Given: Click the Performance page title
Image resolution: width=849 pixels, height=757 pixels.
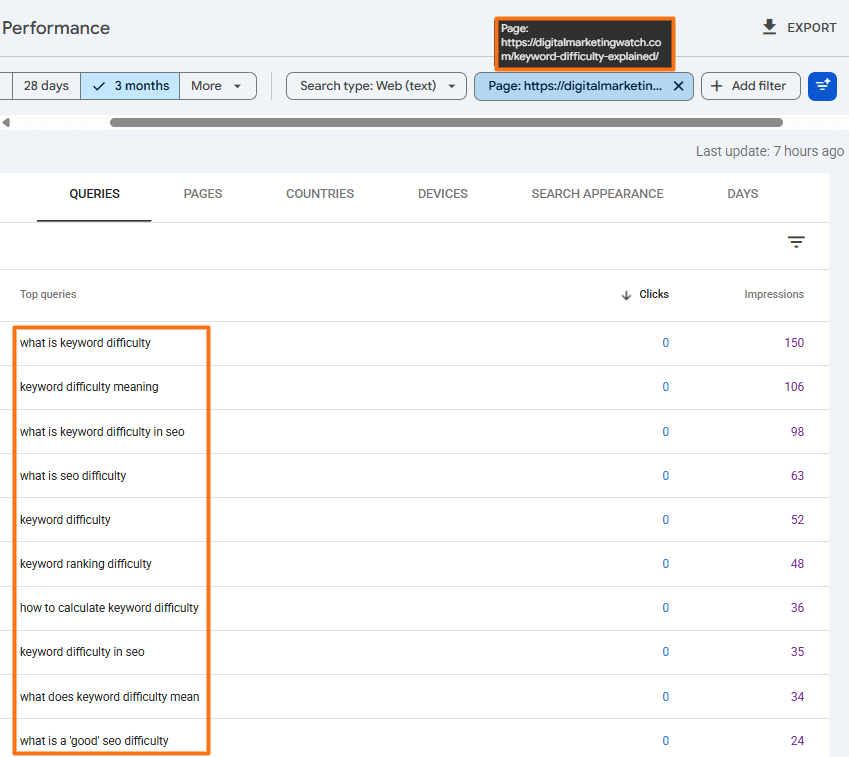Looking at the screenshot, I should tap(56, 28).
